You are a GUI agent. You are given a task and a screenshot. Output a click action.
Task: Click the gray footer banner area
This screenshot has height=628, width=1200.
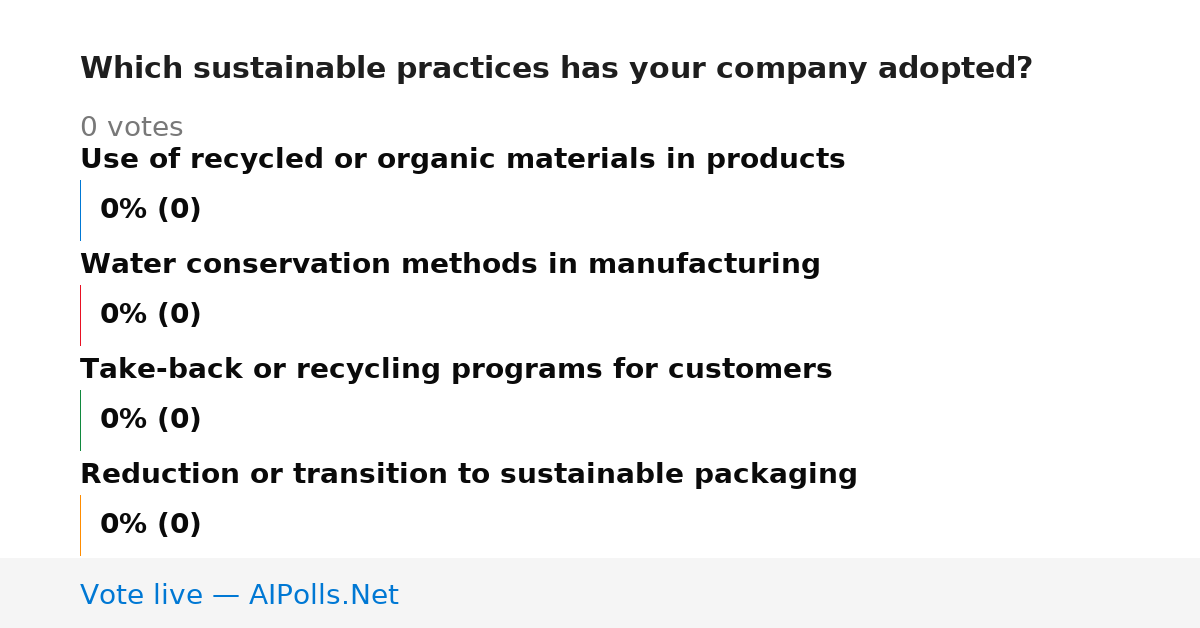click(x=600, y=593)
